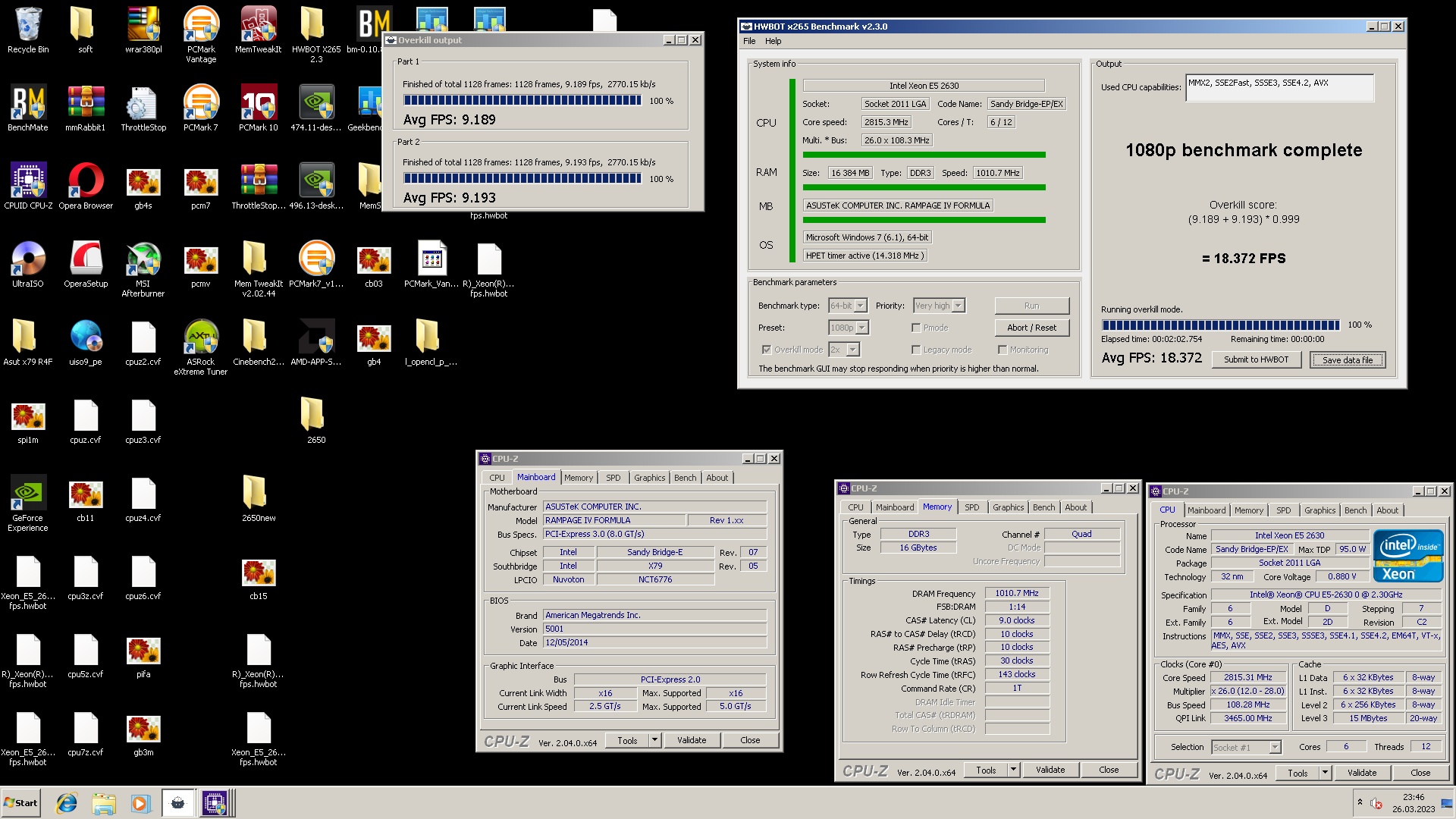Toggle the Legacy mode checkbox
This screenshot has width=1456, height=819.
click(x=916, y=350)
